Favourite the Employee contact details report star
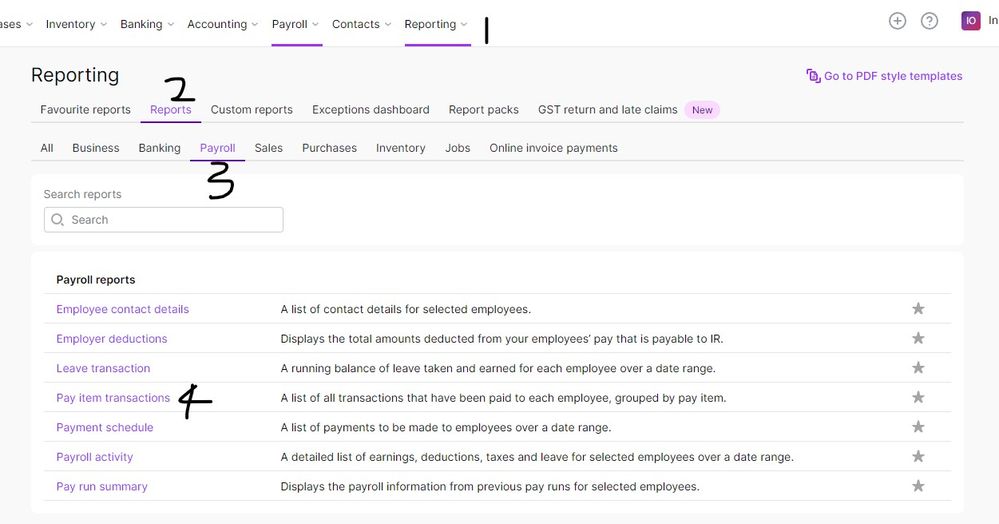Image resolution: width=999 pixels, height=524 pixels. click(x=918, y=309)
